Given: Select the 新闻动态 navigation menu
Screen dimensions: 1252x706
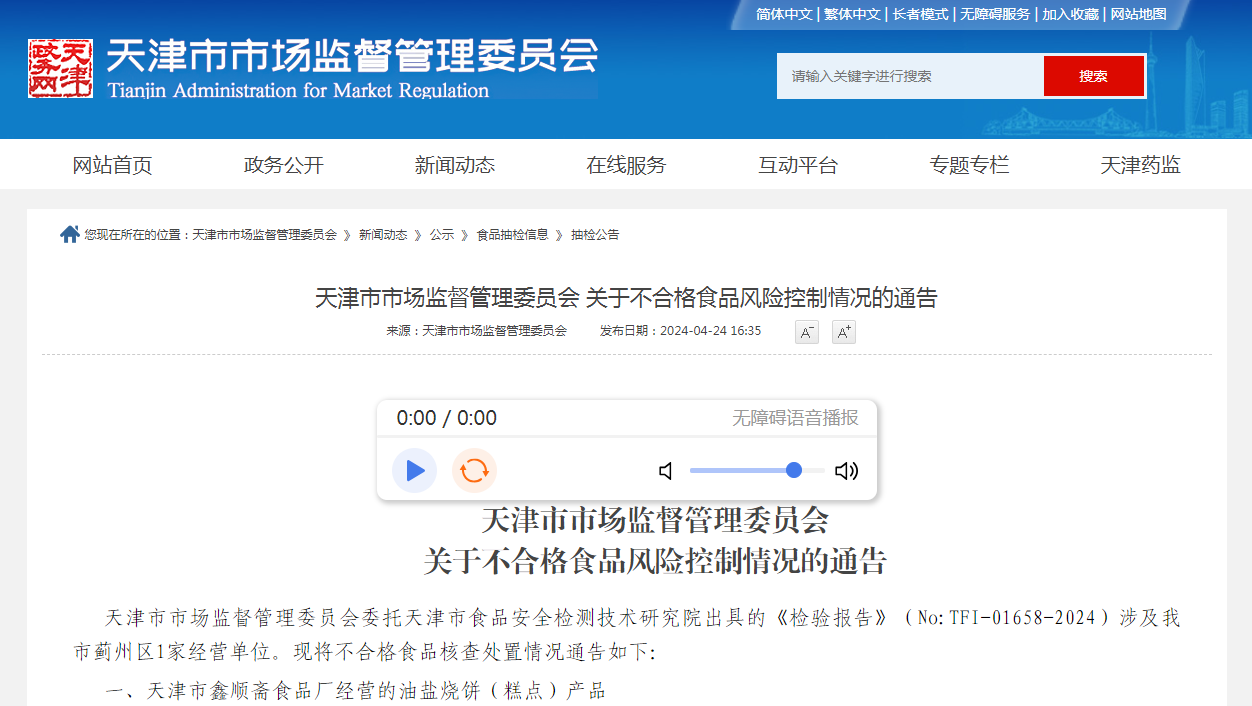Looking at the screenshot, I should 455,165.
